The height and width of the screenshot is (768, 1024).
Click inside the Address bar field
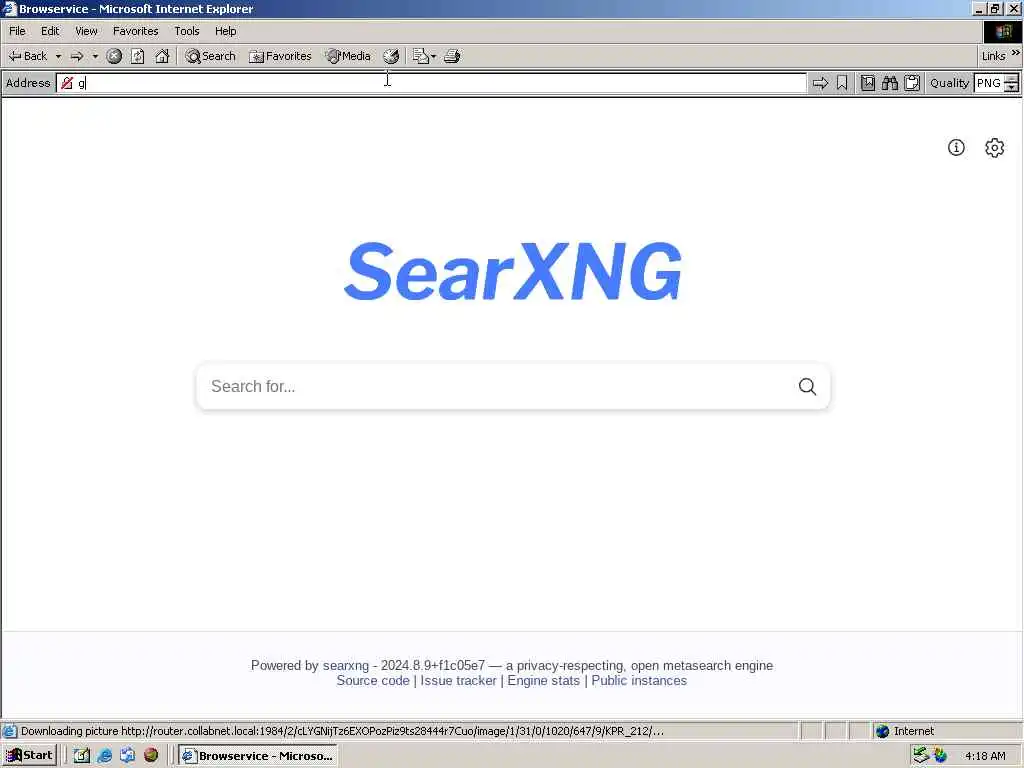tap(431, 83)
